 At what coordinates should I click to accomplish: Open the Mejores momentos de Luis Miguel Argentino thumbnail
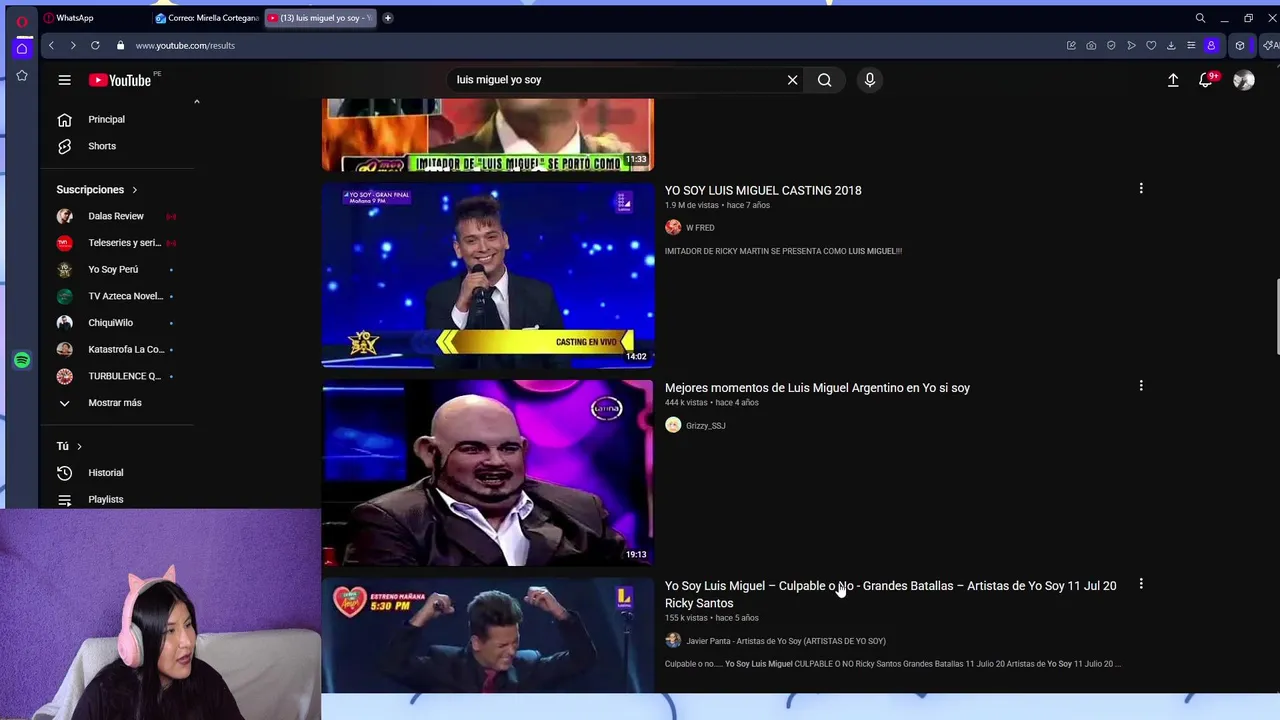click(488, 473)
